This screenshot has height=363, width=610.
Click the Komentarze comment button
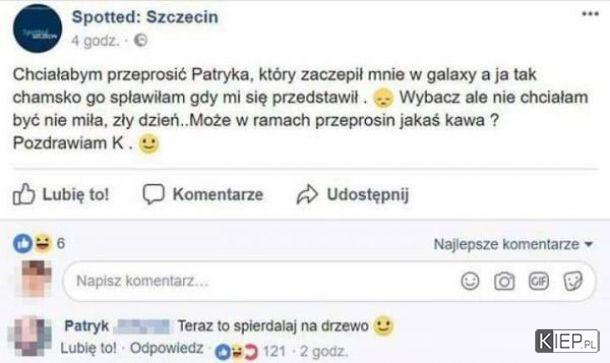coord(203,194)
